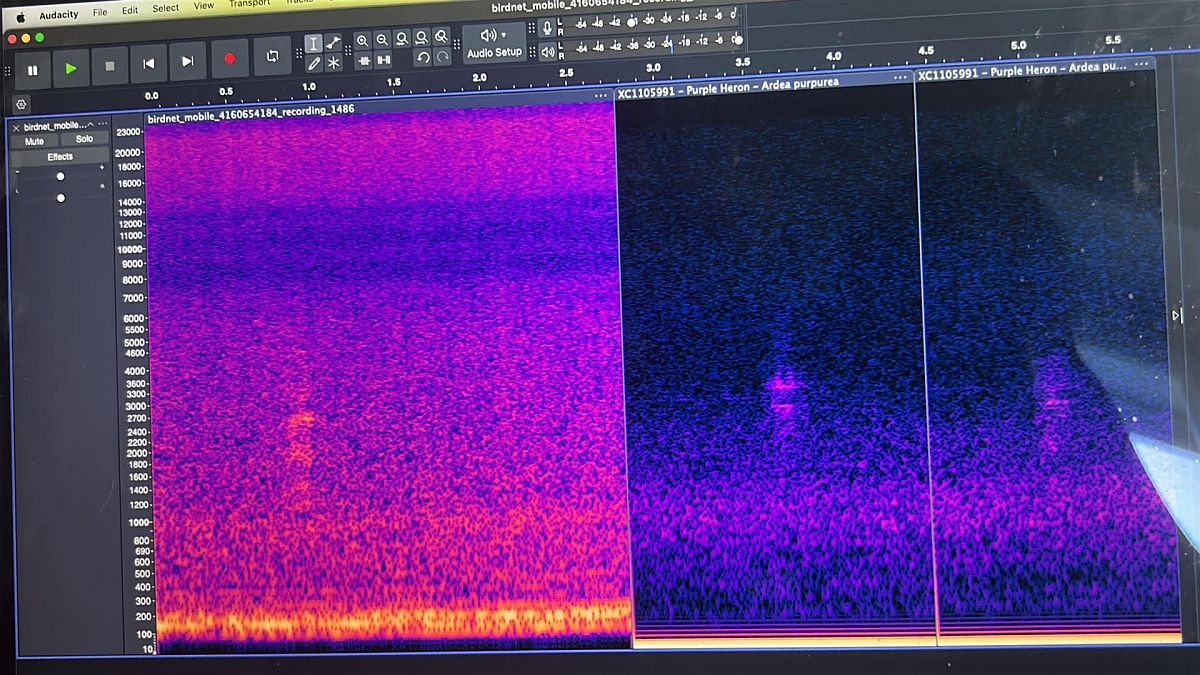Pause playback with the Pause button
Screen dimensions: 1200x675
32,70
